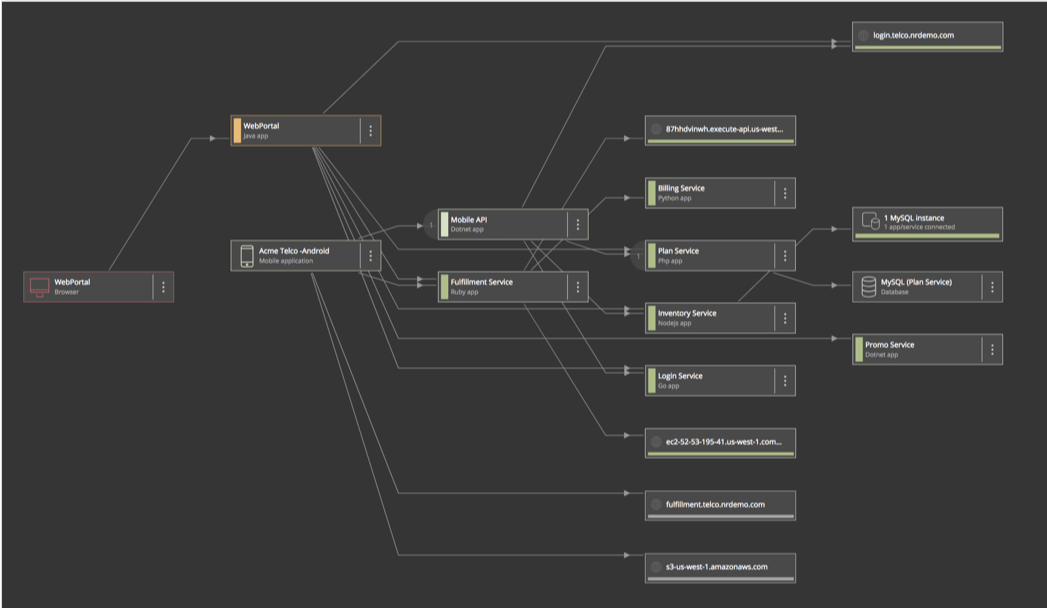This screenshot has width=1047, height=608.
Task: Open Inventory Service node's three-dot menu
Action: tap(785, 318)
